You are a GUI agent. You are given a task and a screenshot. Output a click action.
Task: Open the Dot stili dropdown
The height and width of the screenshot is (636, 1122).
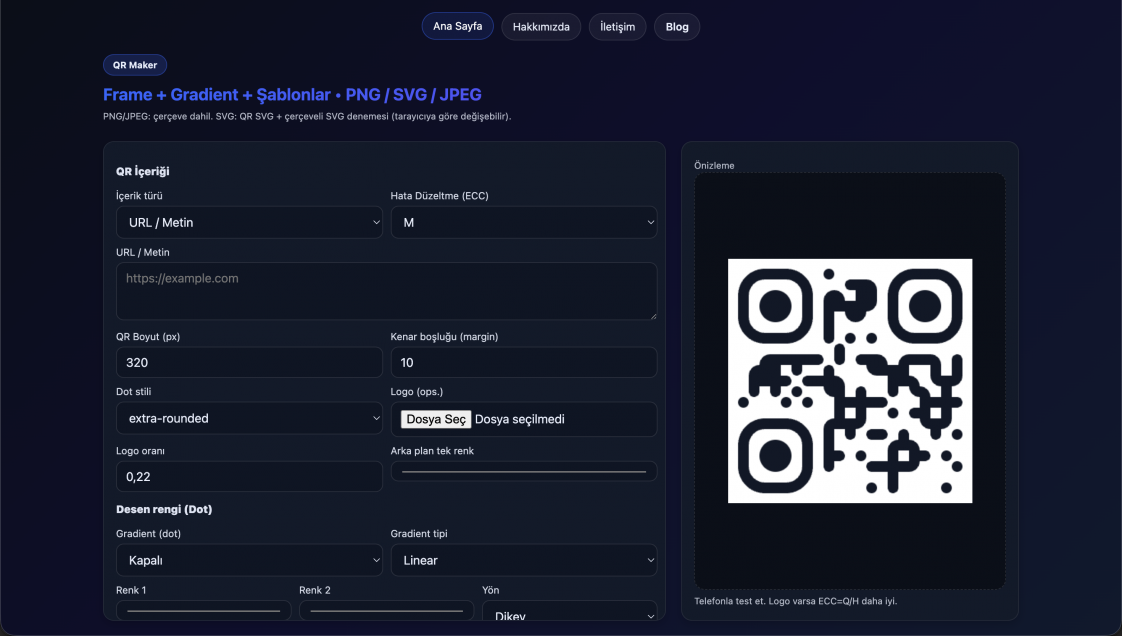tap(249, 419)
